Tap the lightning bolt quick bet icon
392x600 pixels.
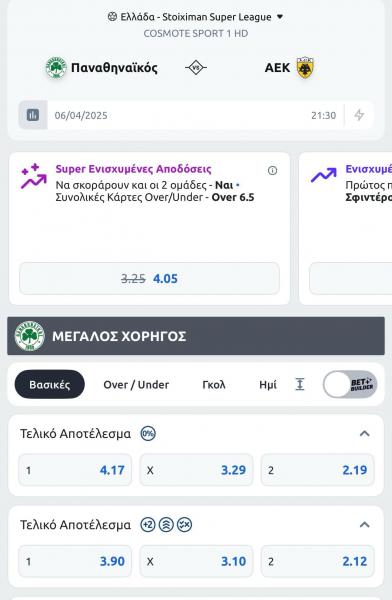pos(359,115)
